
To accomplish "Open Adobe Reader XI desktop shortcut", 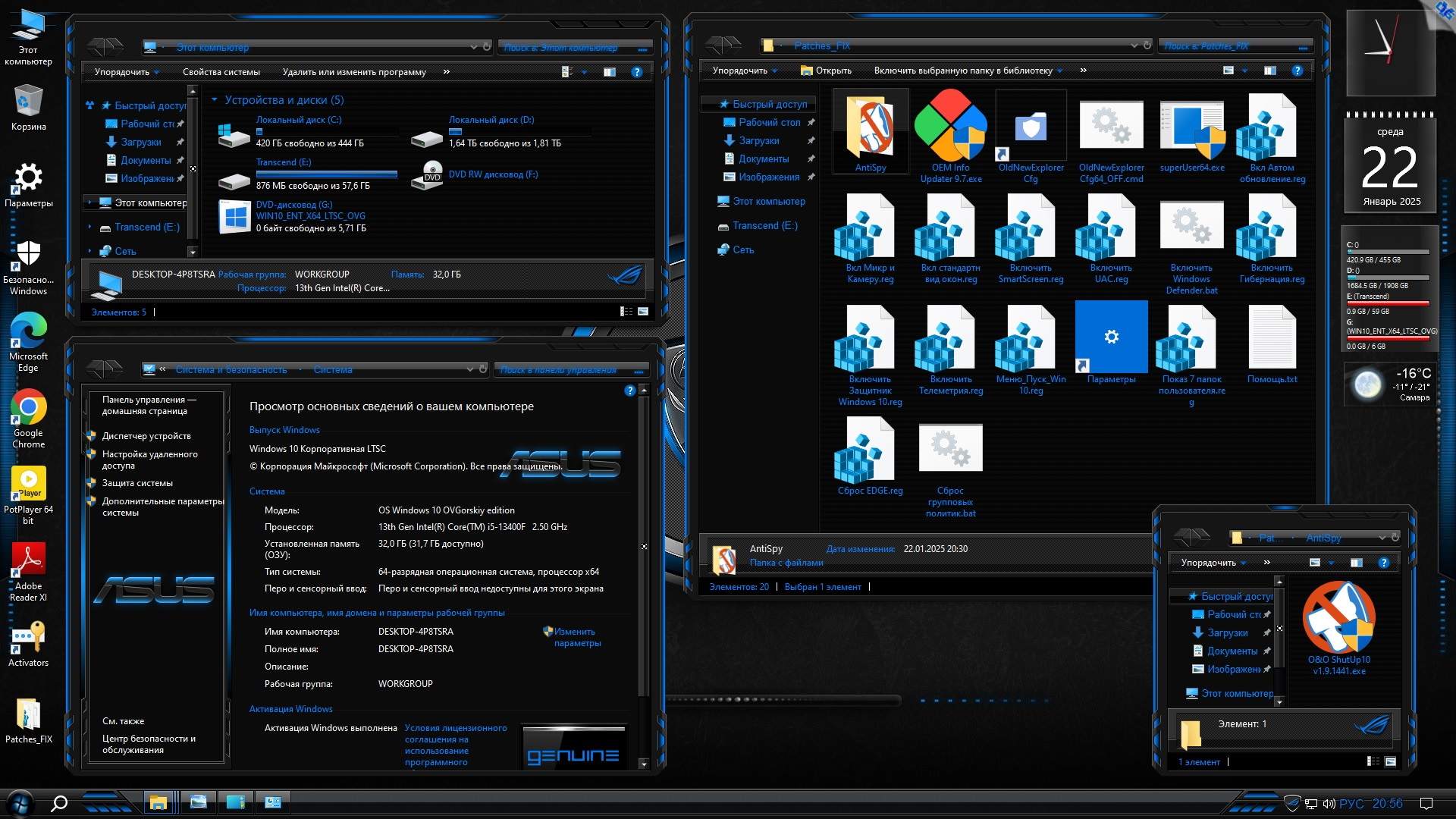I will pyautogui.click(x=28, y=560).
